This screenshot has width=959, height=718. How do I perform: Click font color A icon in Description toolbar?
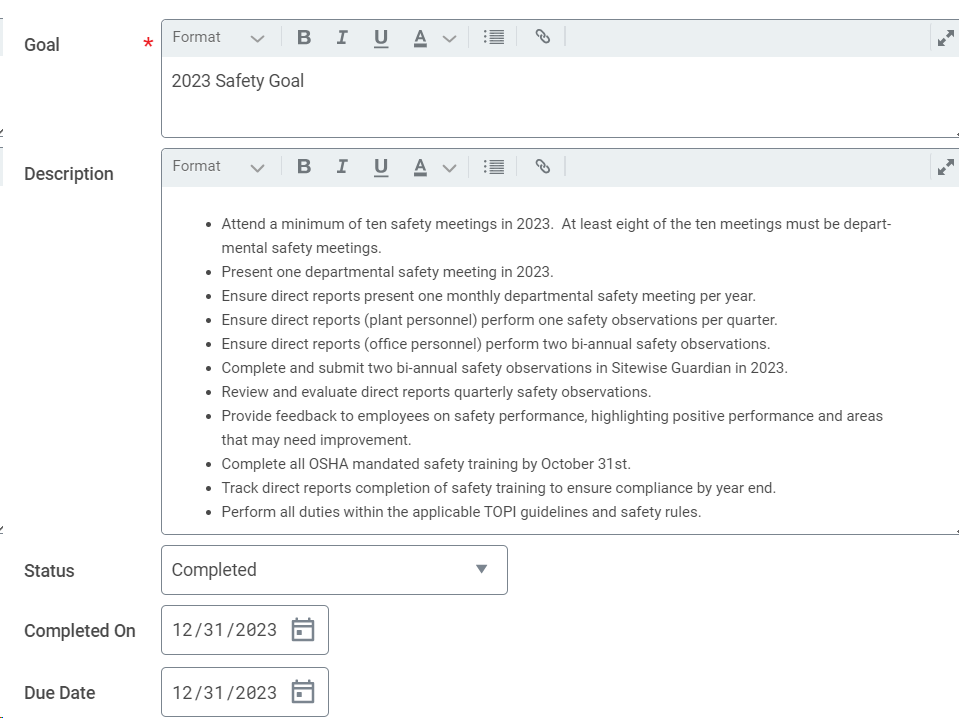pos(420,167)
